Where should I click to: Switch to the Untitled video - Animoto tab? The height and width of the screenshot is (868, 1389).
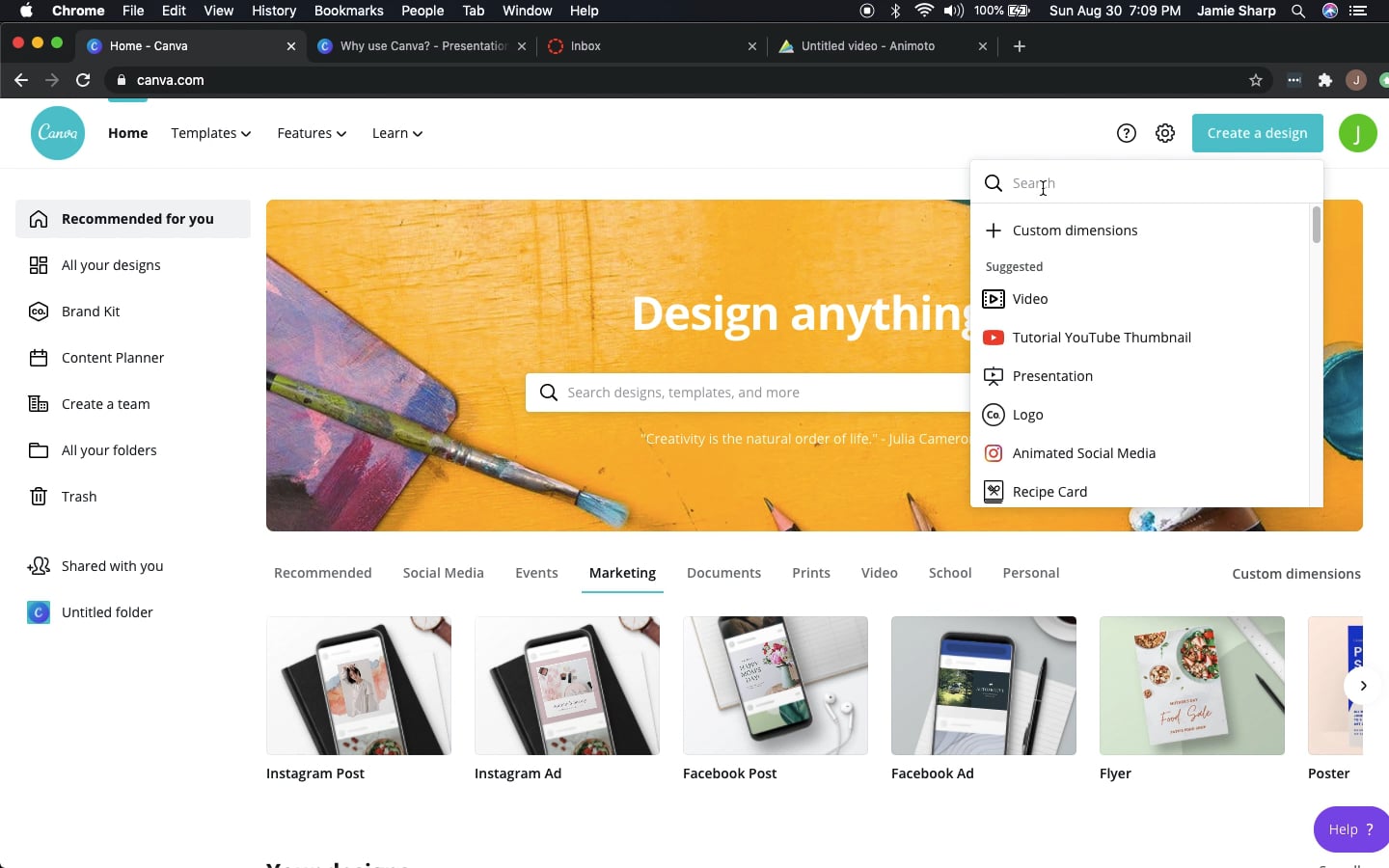point(884,46)
